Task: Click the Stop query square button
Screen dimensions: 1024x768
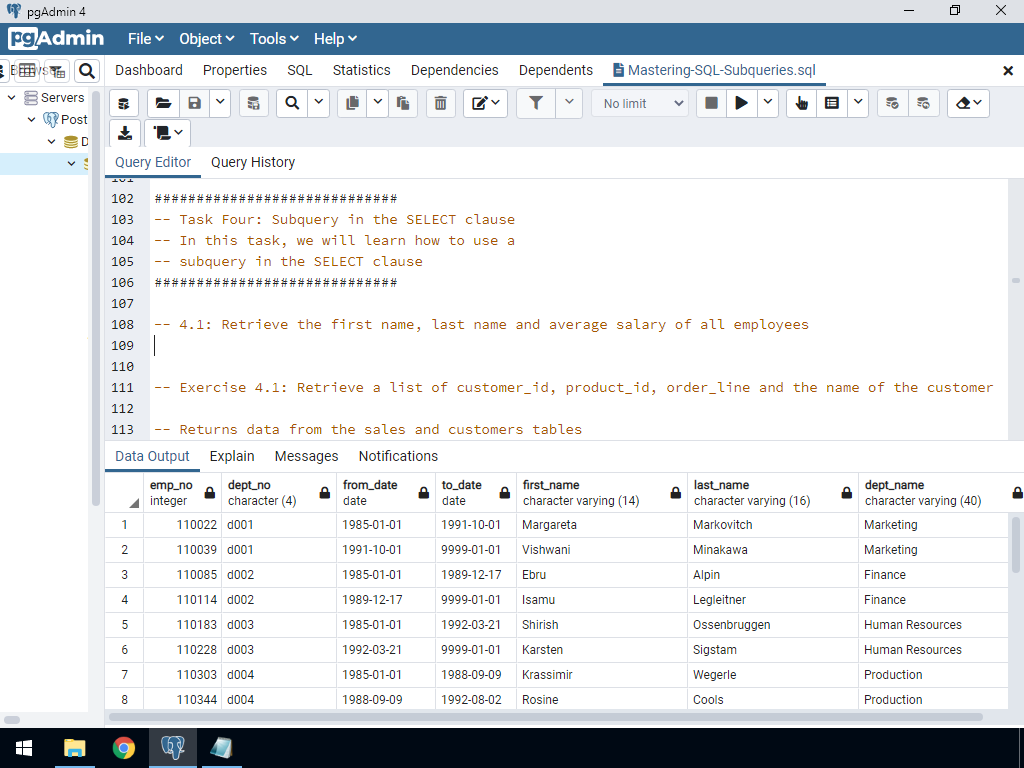Action: (x=712, y=103)
